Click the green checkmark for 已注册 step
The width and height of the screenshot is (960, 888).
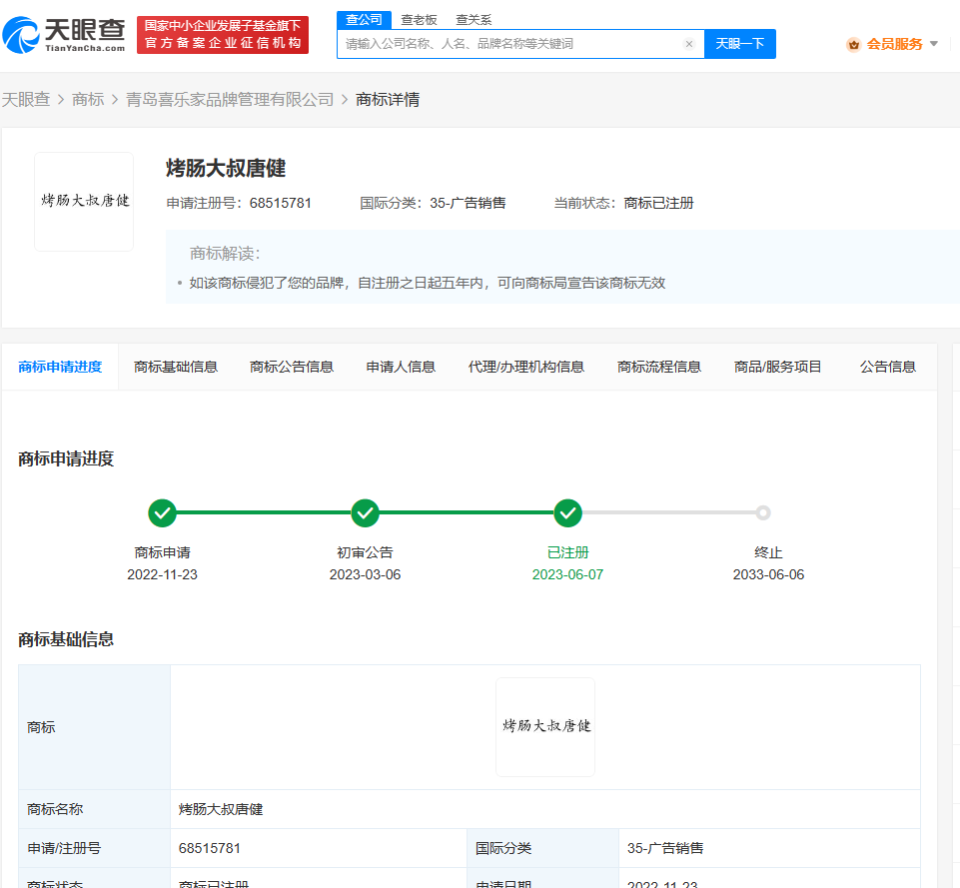point(568,513)
